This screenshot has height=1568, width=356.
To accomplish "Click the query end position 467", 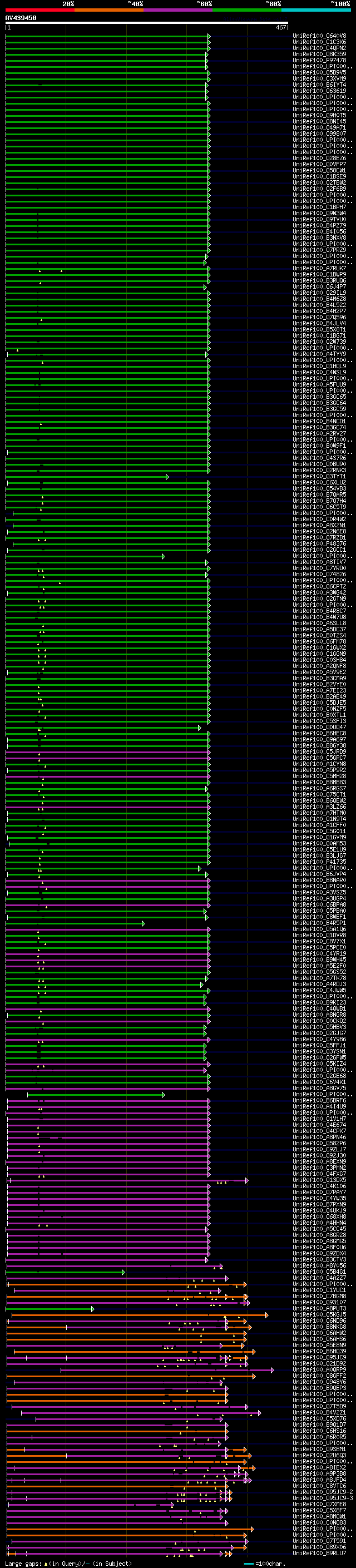I will pos(281,27).
